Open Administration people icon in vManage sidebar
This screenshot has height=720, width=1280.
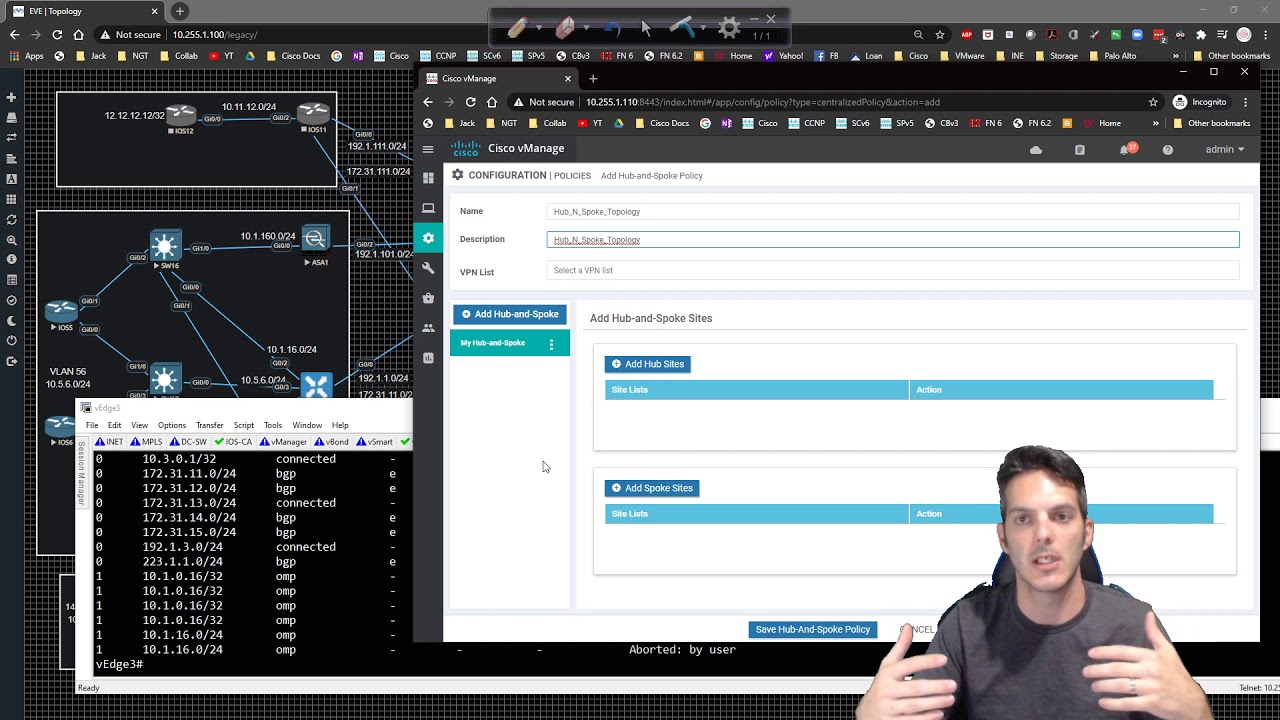428,328
